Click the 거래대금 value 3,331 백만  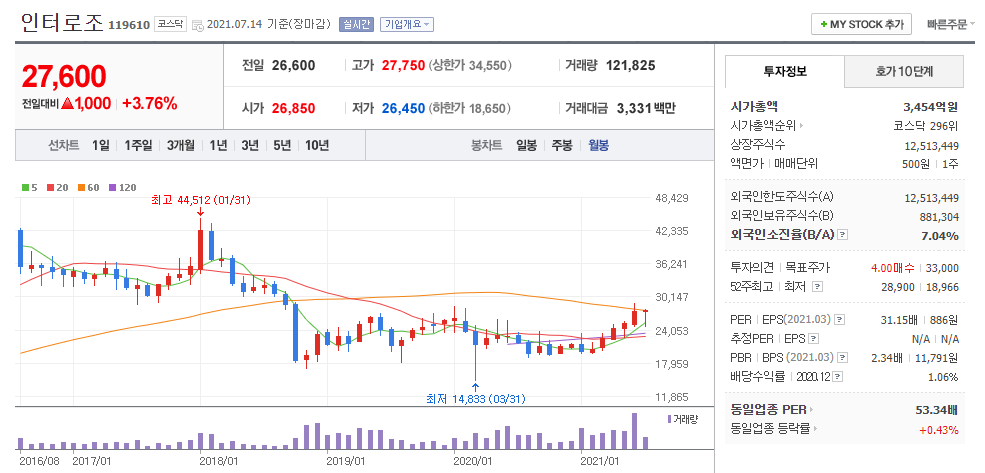point(646,108)
